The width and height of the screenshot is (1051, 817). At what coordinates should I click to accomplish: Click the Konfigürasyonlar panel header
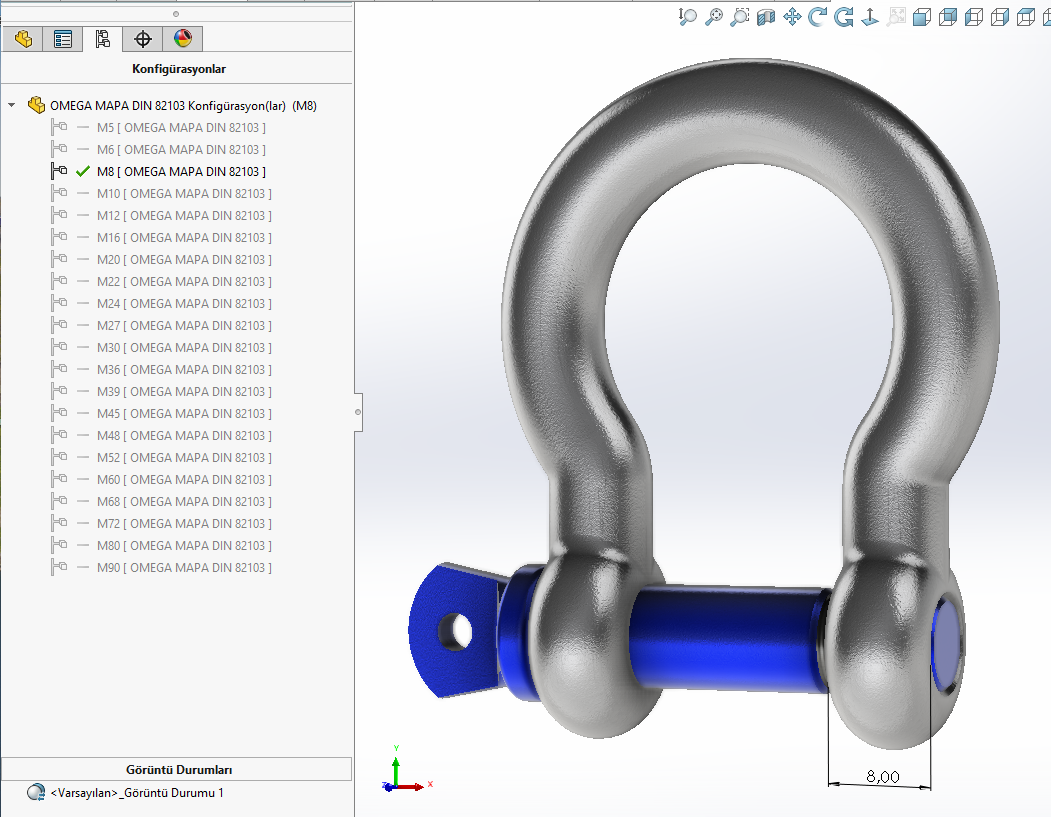[x=178, y=69]
